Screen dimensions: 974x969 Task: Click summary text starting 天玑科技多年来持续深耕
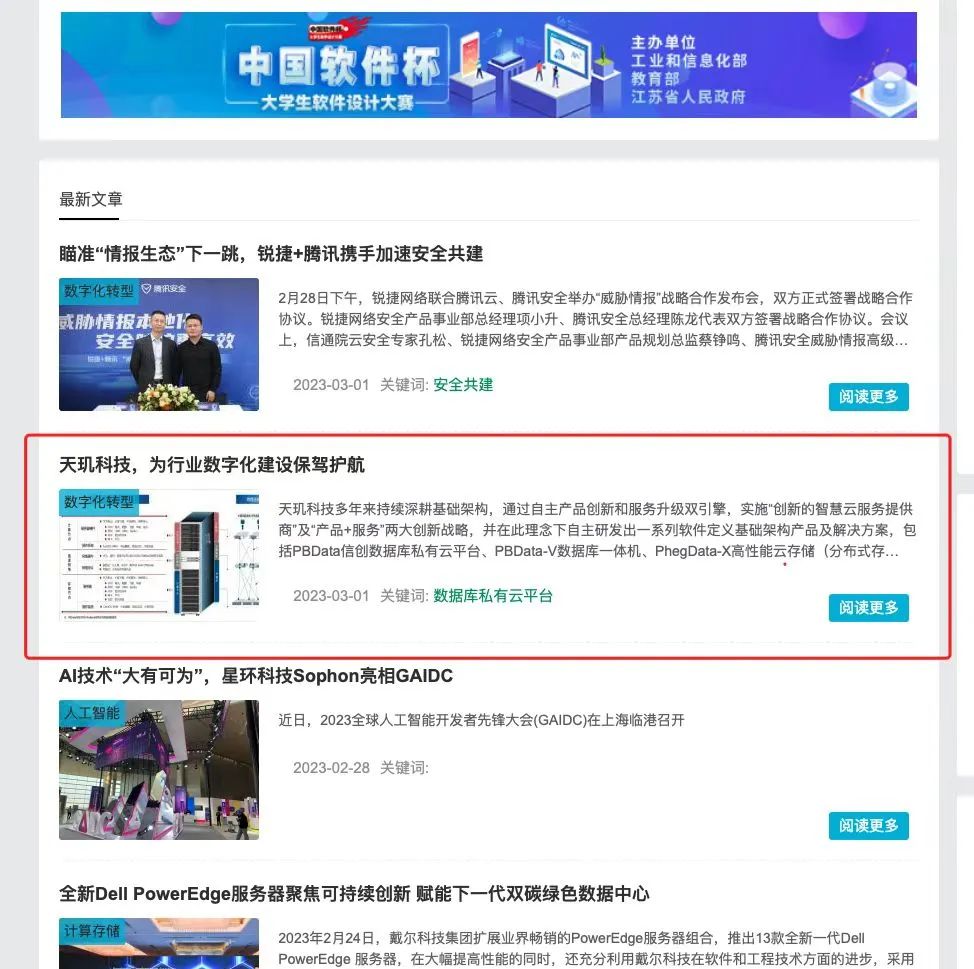[597, 530]
